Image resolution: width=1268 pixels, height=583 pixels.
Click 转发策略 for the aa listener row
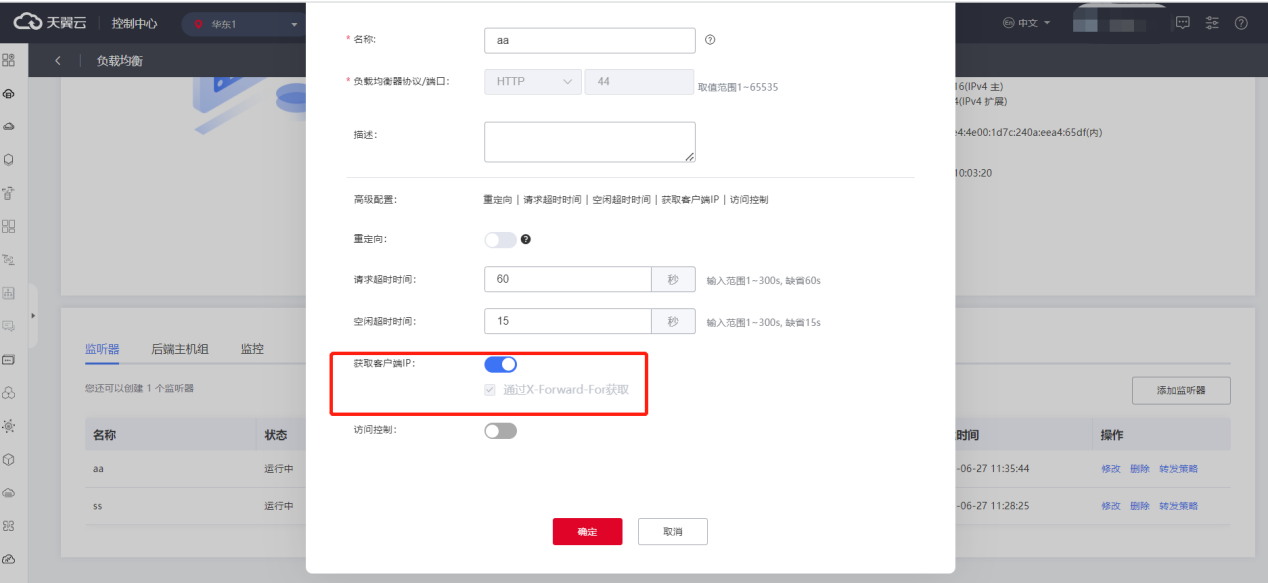[x=1178, y=468]
